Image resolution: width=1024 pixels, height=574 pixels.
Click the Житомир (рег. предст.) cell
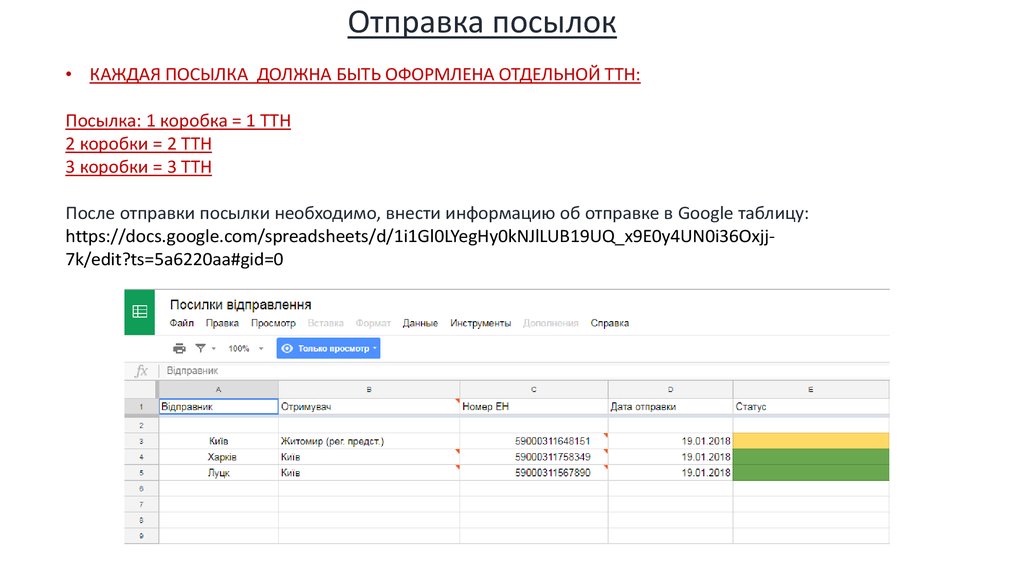click(x=368, y=440)
